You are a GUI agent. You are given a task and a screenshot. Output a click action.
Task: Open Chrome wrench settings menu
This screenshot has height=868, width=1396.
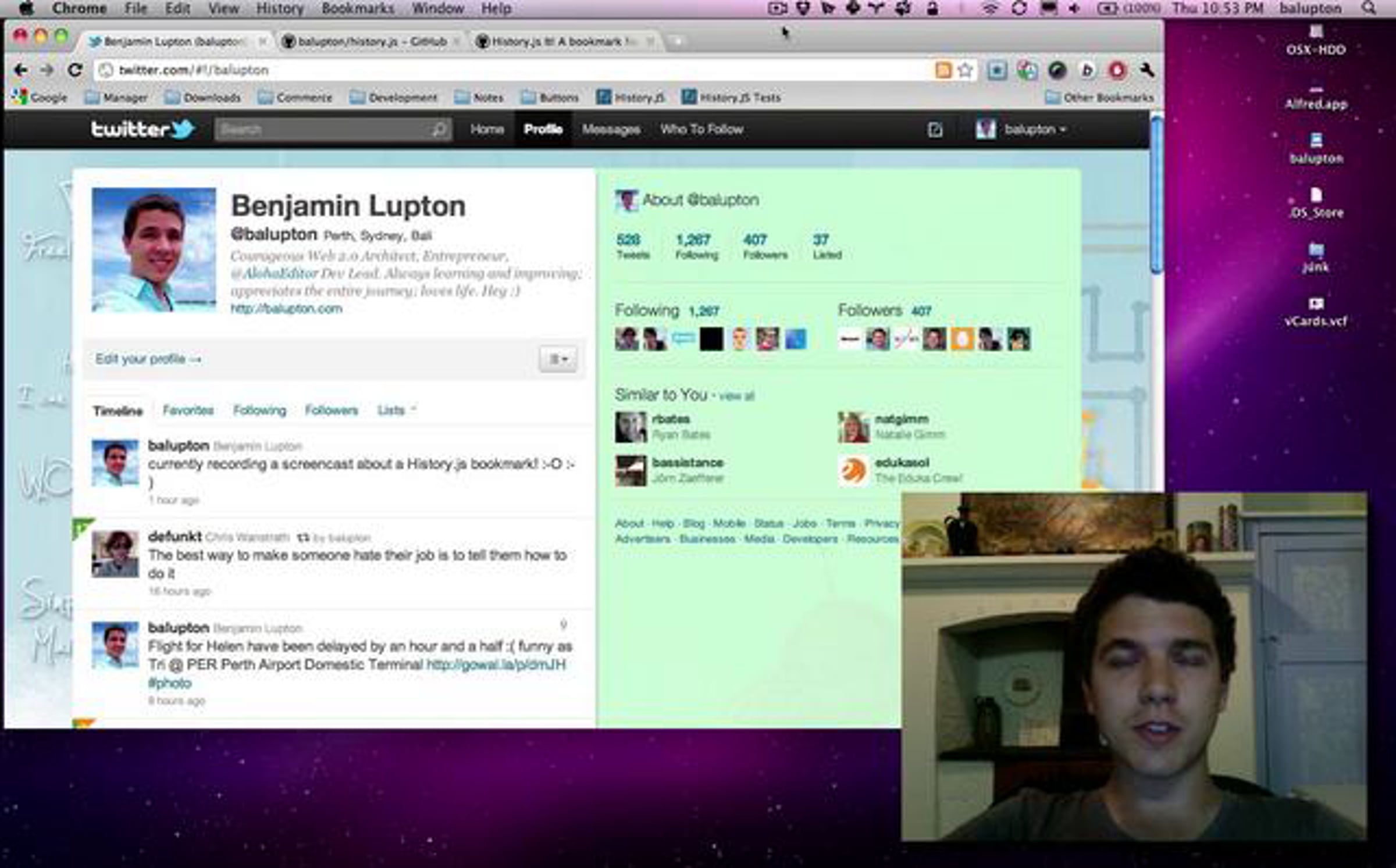click(x=1146, y=70)
